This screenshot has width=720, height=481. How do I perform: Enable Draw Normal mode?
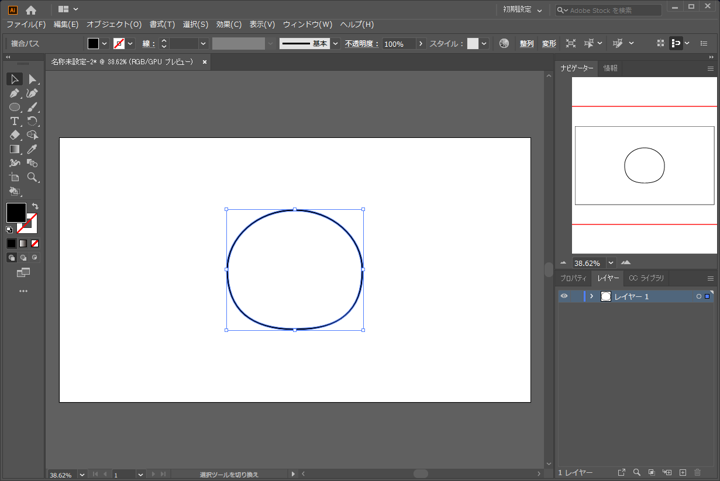(x=11, y=258)
